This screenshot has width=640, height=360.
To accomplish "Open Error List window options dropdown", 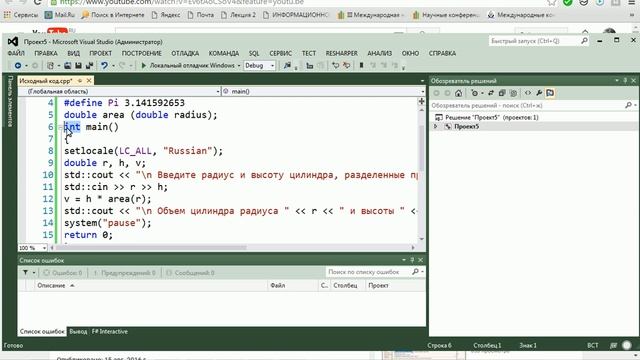I will [x=404, y=260].
